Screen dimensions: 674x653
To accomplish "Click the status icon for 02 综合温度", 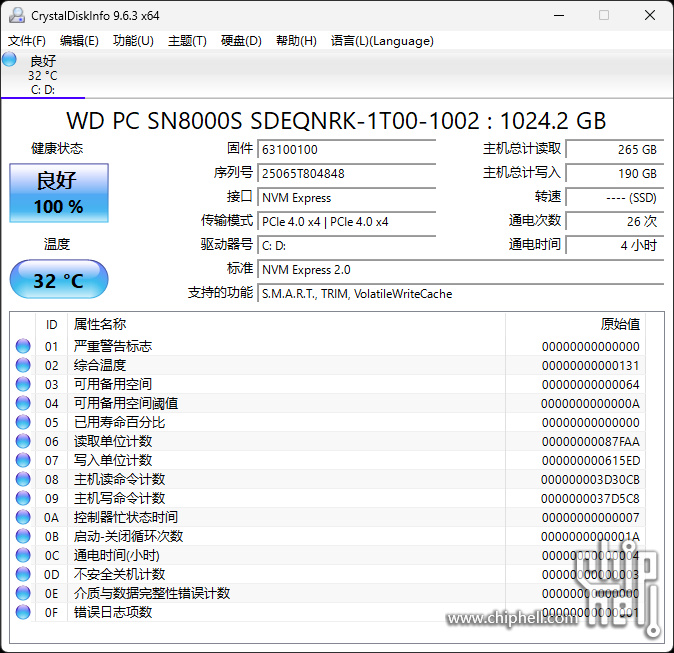I will tap(23, 365).
